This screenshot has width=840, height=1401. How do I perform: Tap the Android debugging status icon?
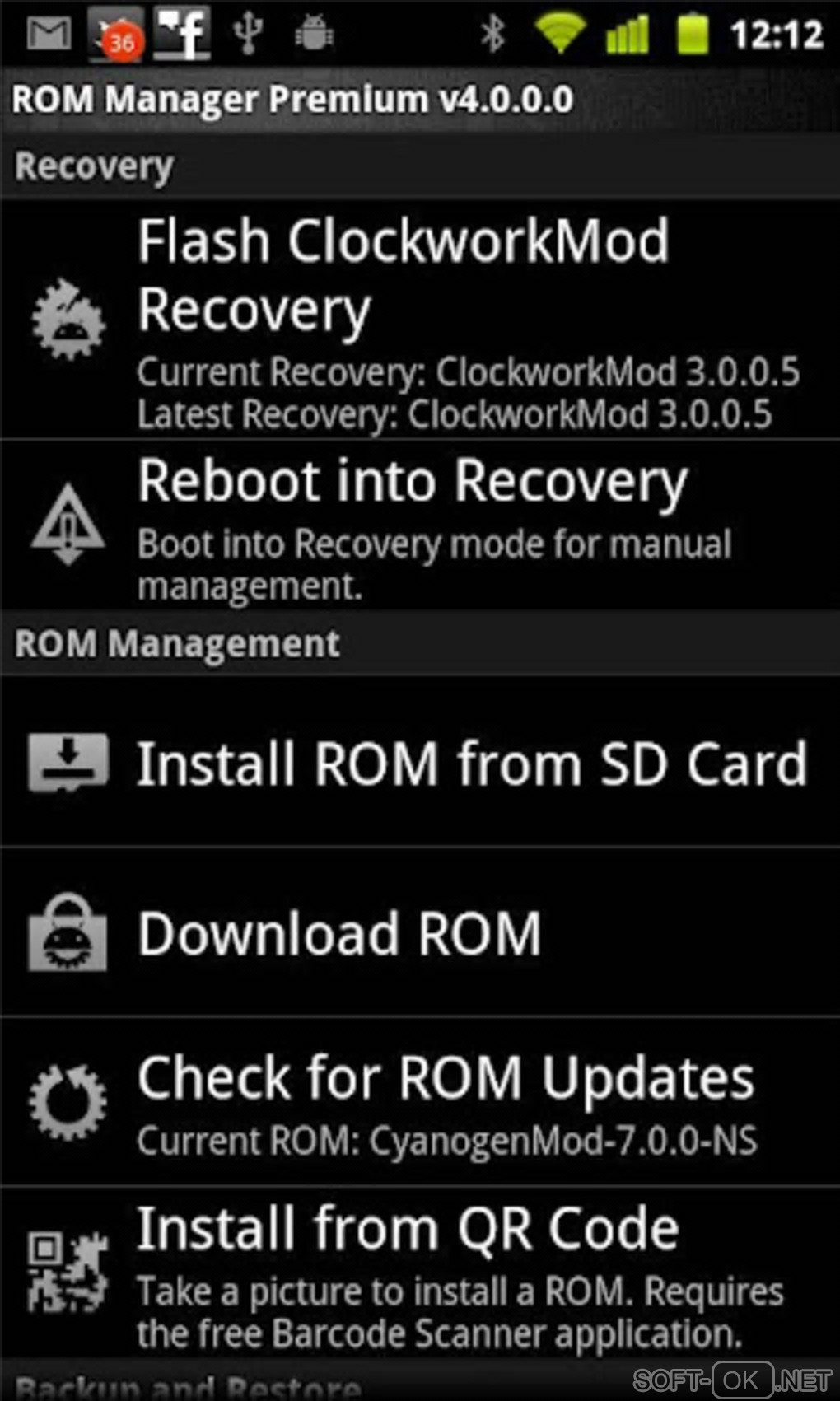[314, 34]
